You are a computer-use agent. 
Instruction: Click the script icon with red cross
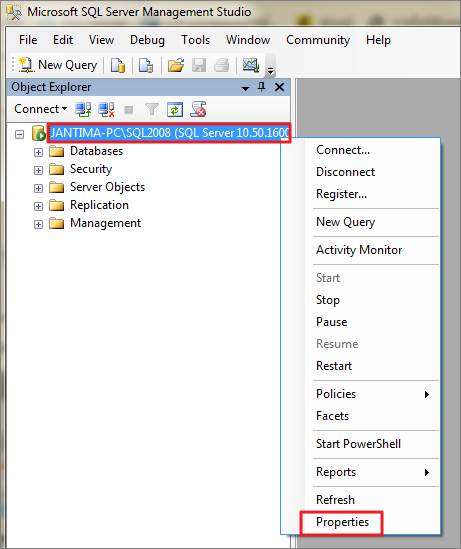[x=198, y=109]
